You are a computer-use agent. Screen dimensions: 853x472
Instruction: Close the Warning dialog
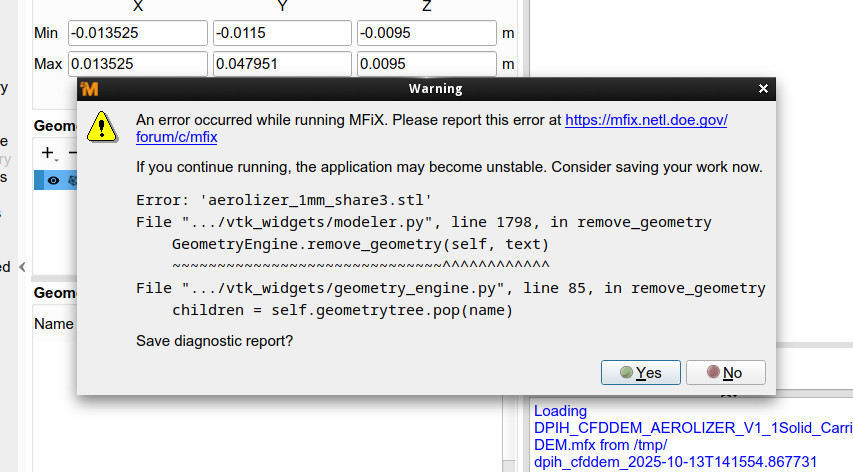tap(764, 89)
